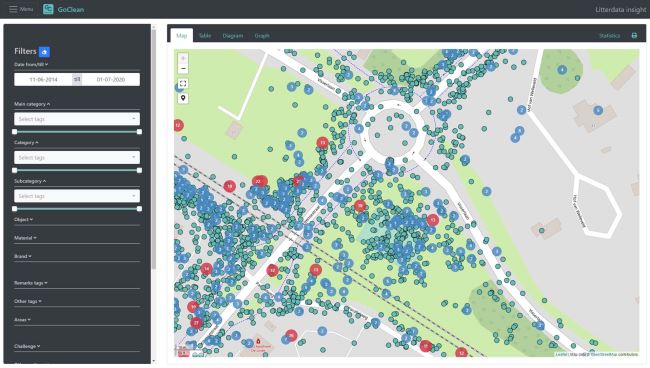This screenshot has width=650, height=368.
Task: Open the Subcategory select tags dropdown
Action: pos(77,196)
